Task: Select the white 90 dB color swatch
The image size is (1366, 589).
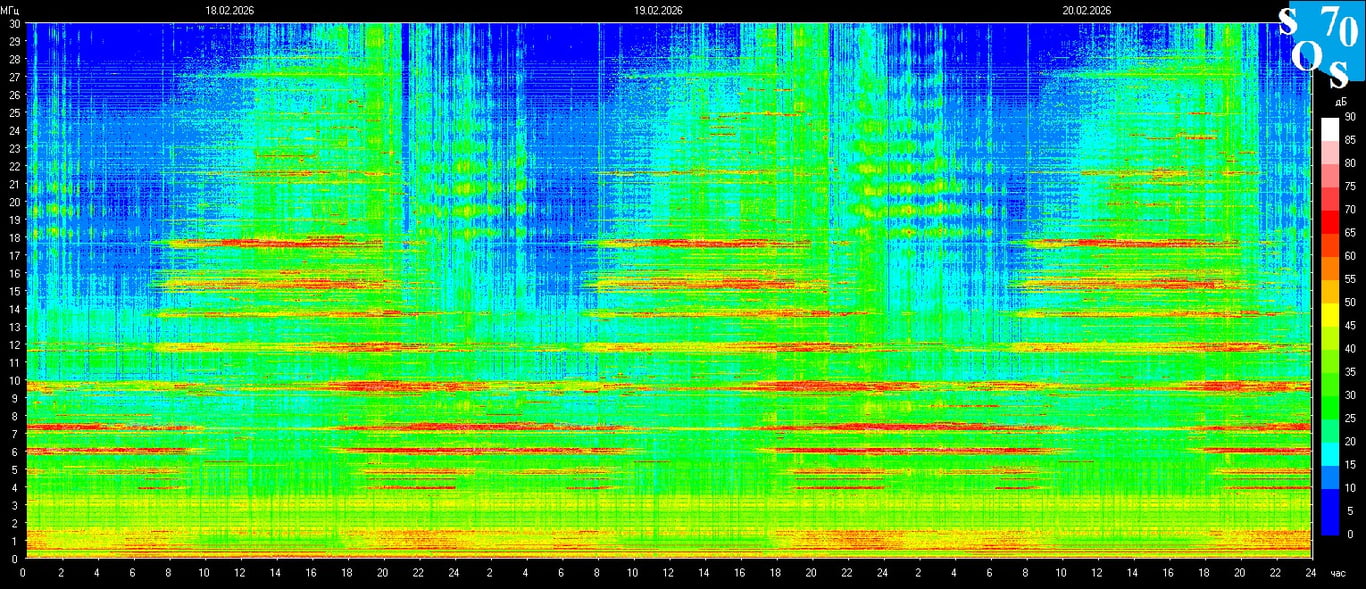Action: coord(1329,128)
